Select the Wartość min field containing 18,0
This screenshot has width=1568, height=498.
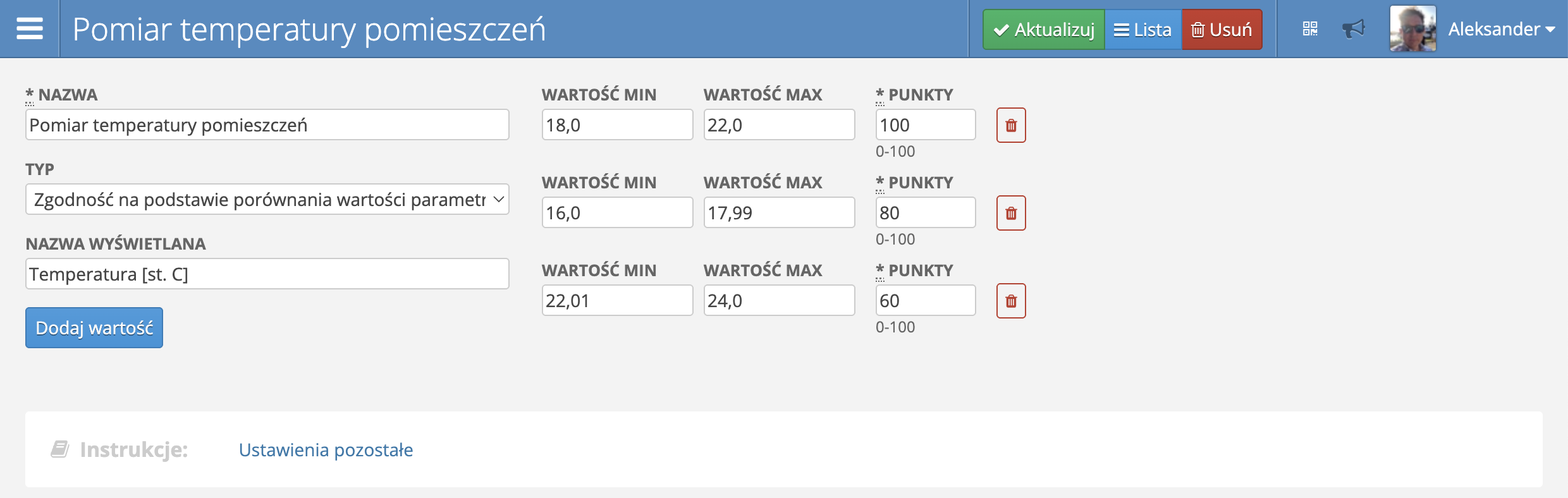(x=617, y=125)
